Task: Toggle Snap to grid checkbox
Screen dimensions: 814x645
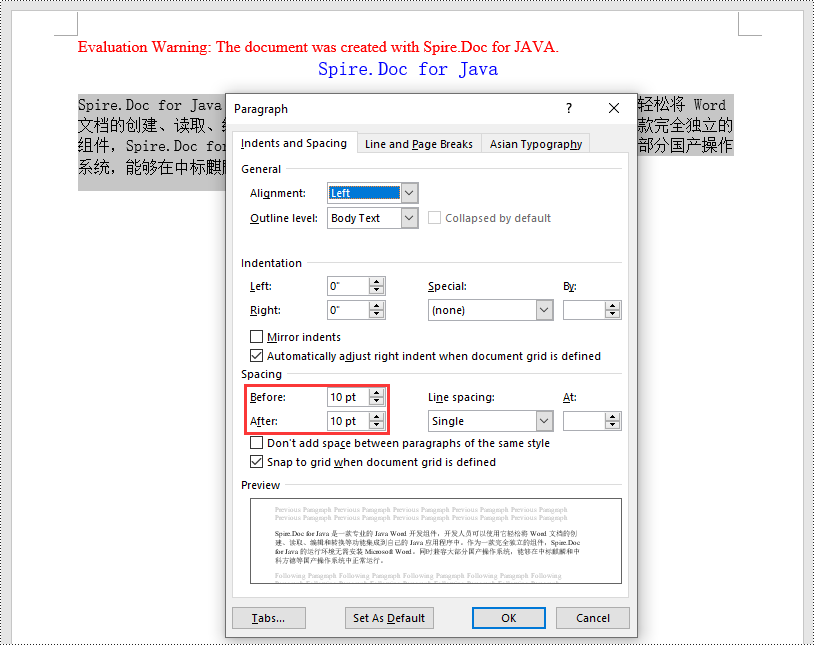Action: (256, 462)
